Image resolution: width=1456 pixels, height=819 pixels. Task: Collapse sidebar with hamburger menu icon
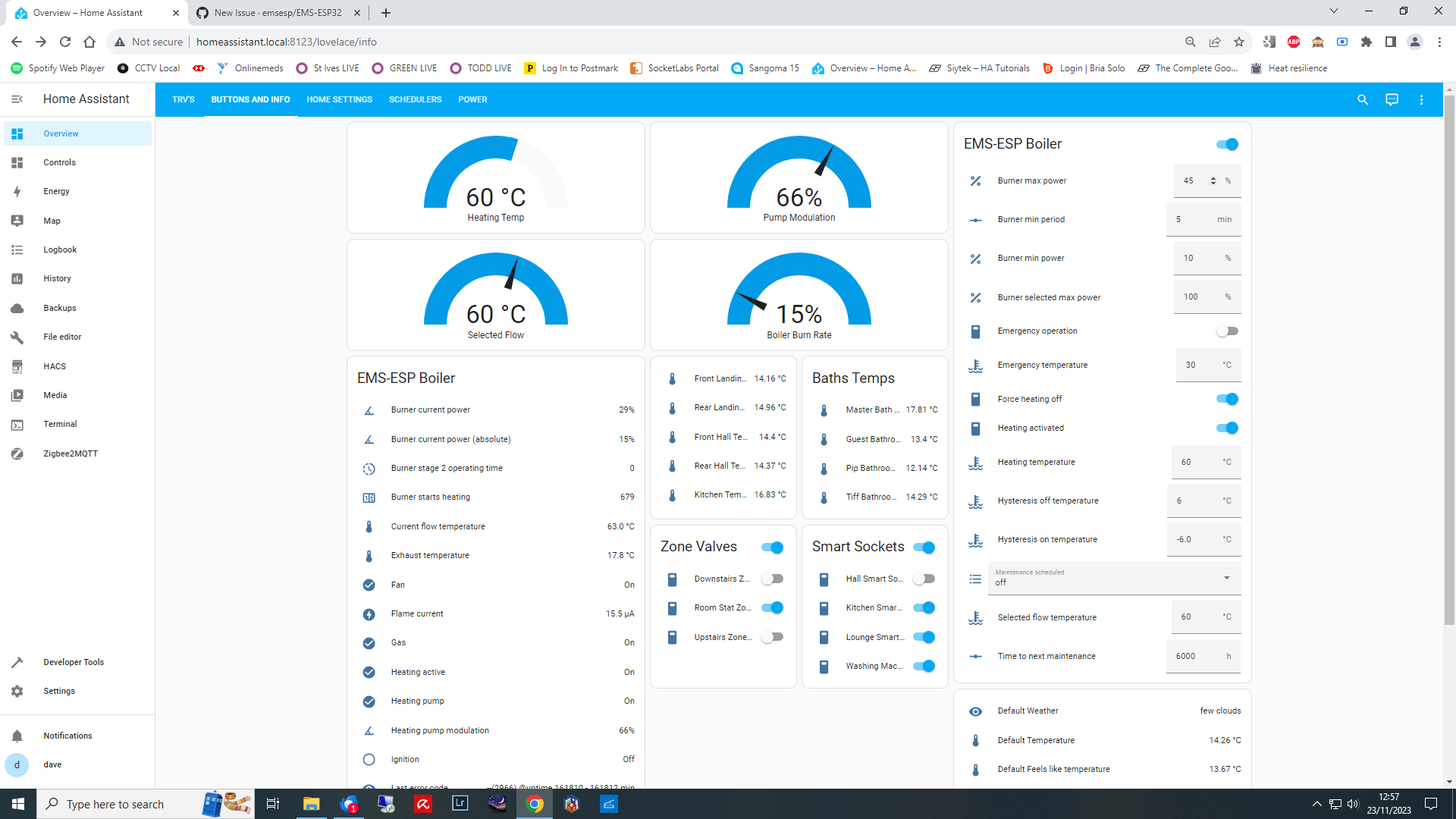coord(17,99)
